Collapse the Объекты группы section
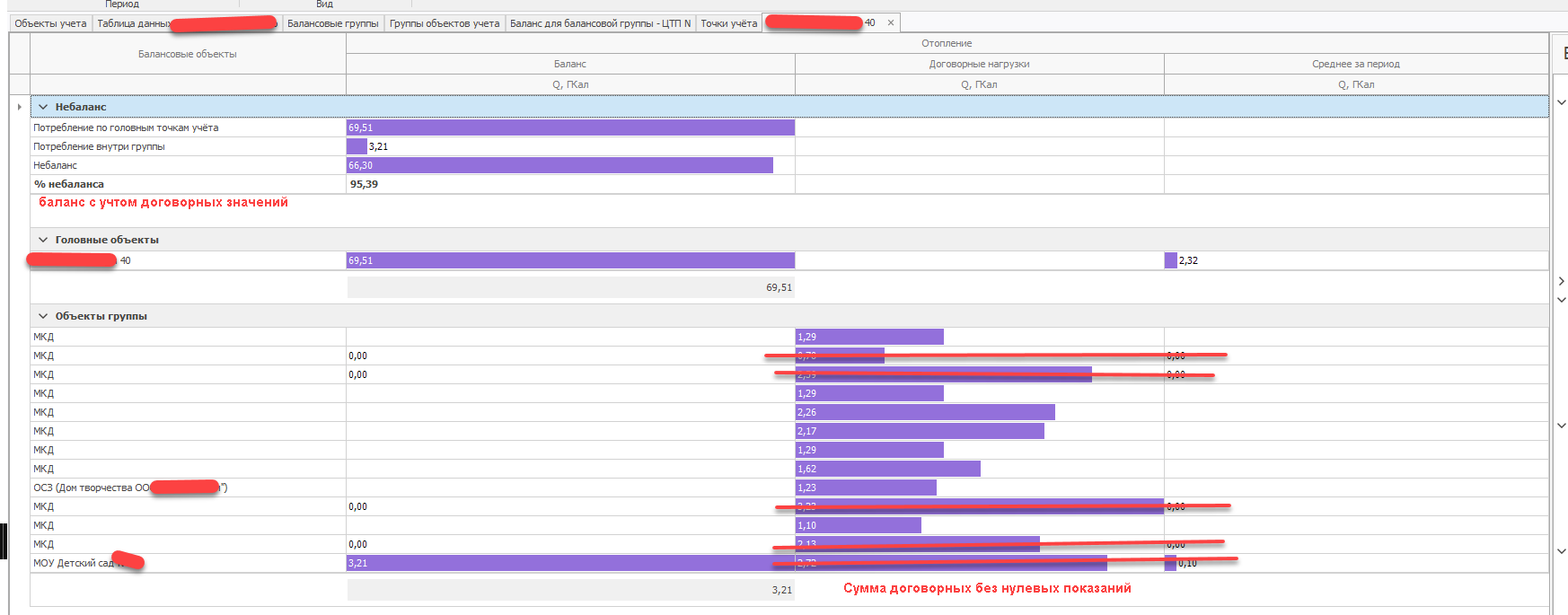Screen dimensions: 1568x615 pyautogui.click(x=43, y=316)
